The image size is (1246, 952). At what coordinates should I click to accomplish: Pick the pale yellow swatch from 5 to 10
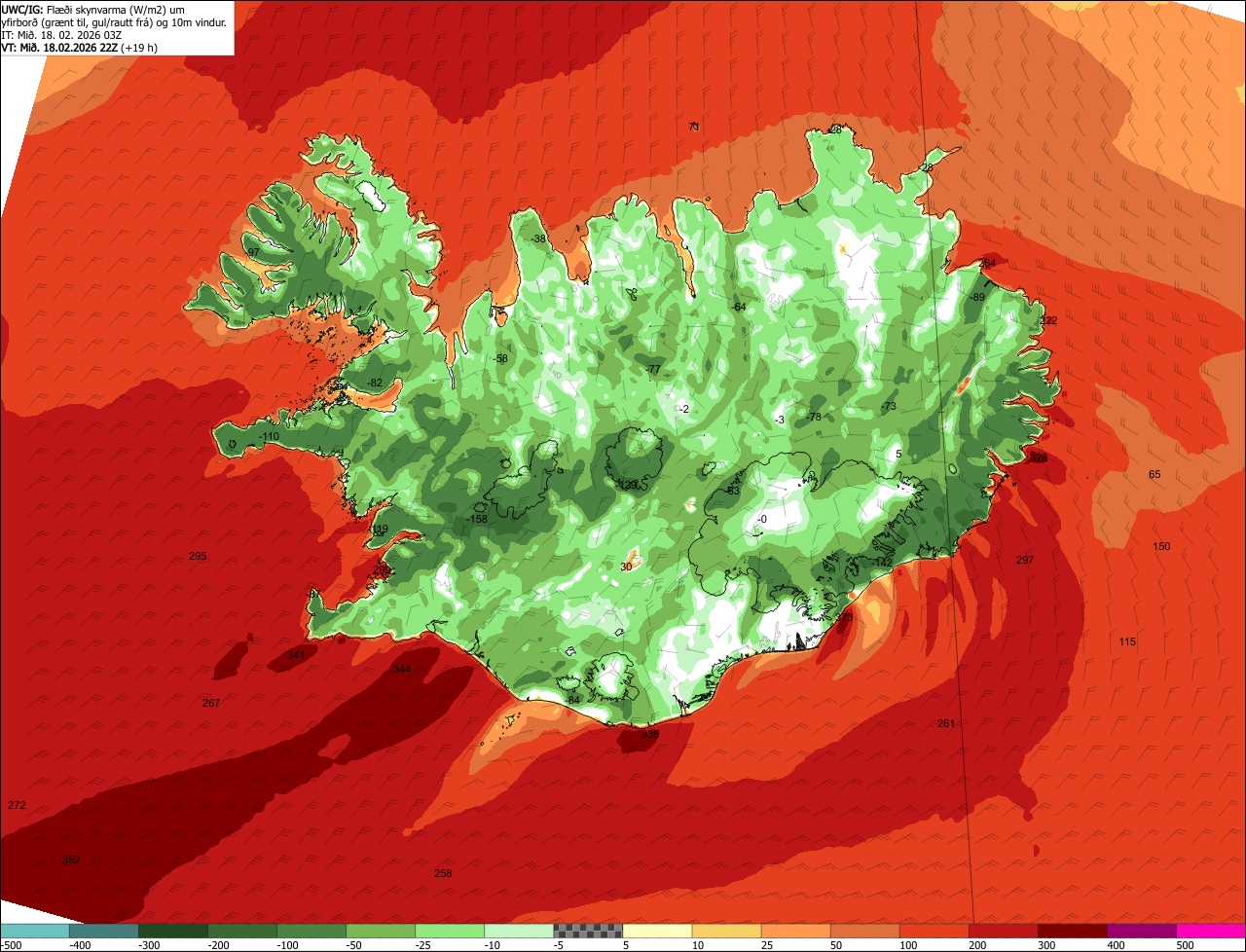pyautogui.click(x=657, y=931)
